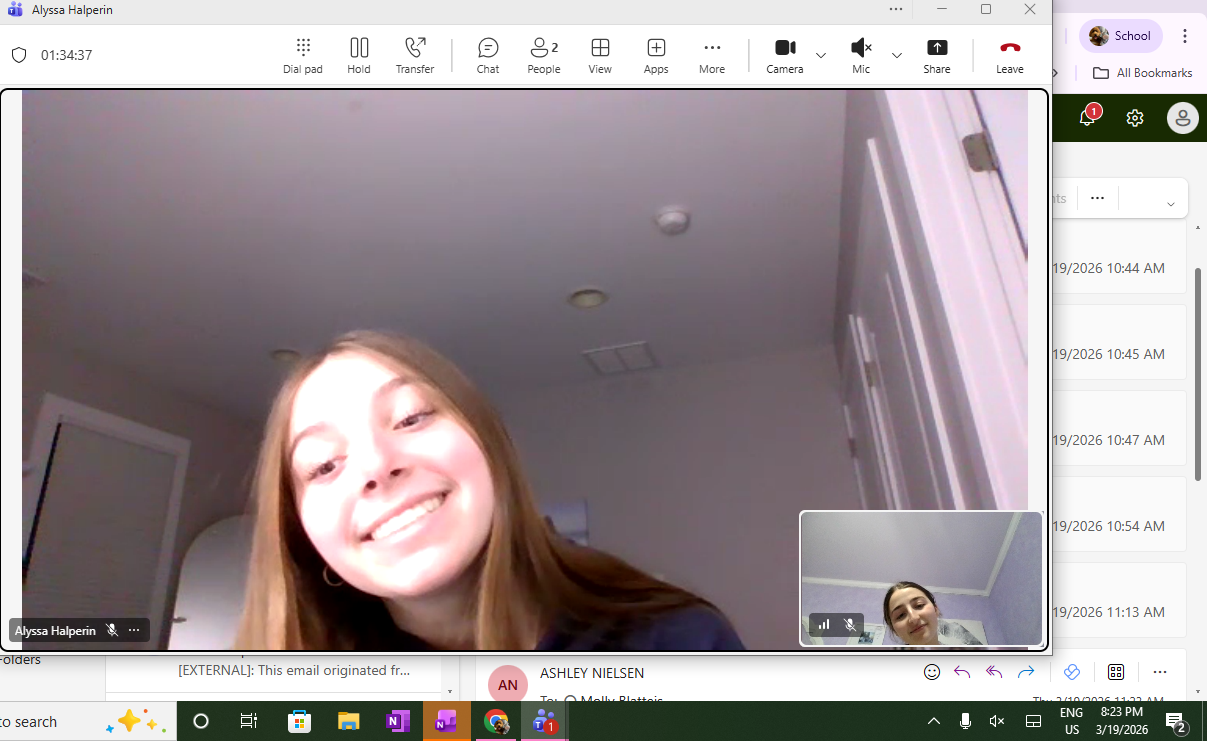Open the All Bookmarks folder

pyautogui.click(x=1143, y=73)
